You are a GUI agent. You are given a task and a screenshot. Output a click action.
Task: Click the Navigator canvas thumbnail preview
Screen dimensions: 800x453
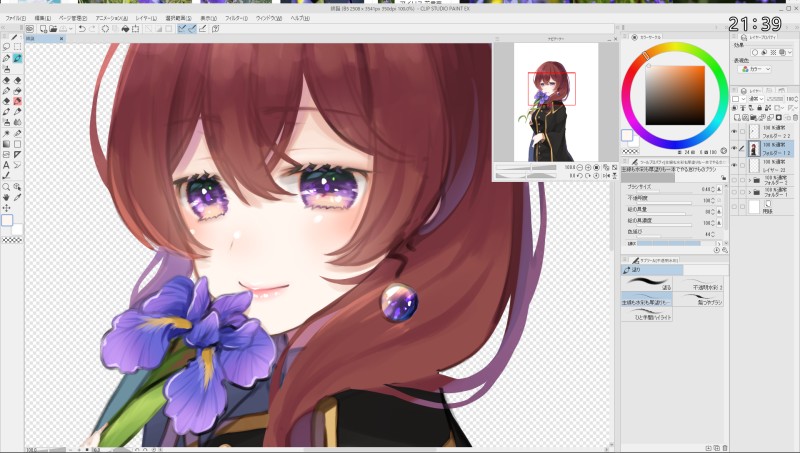point(556,102)
